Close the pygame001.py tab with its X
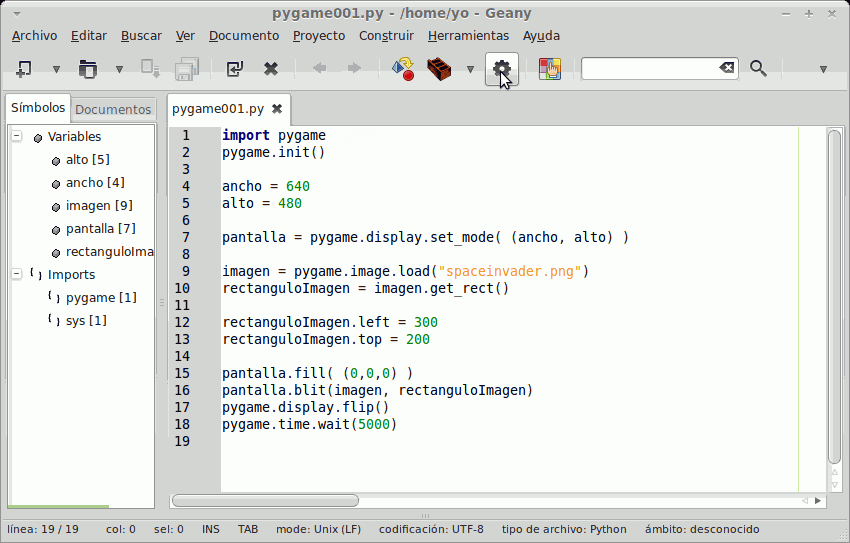Viewport: 850px width, 543px height. click(x=277, y=109)
